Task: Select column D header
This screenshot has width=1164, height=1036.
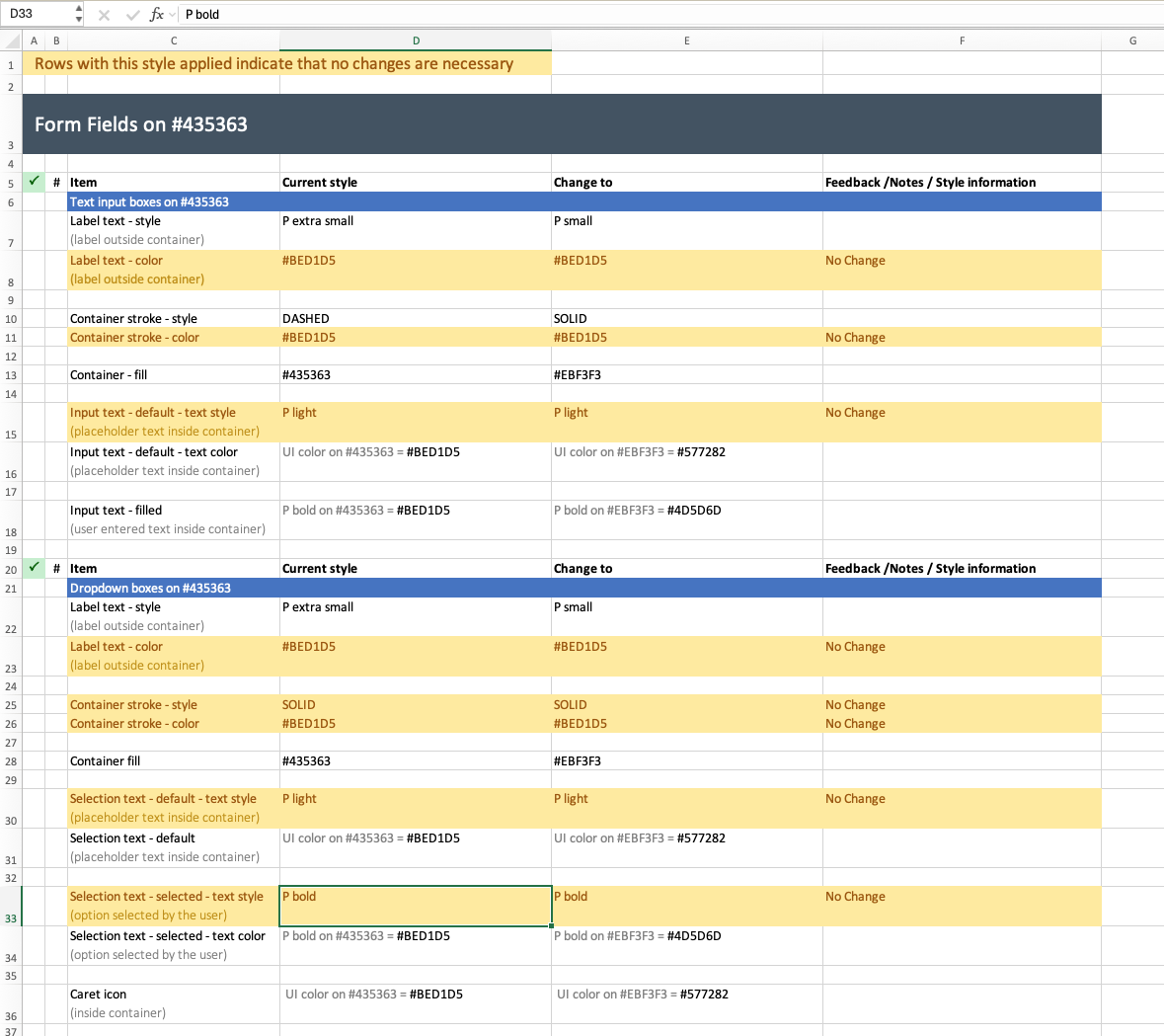Action: (416, 40)
